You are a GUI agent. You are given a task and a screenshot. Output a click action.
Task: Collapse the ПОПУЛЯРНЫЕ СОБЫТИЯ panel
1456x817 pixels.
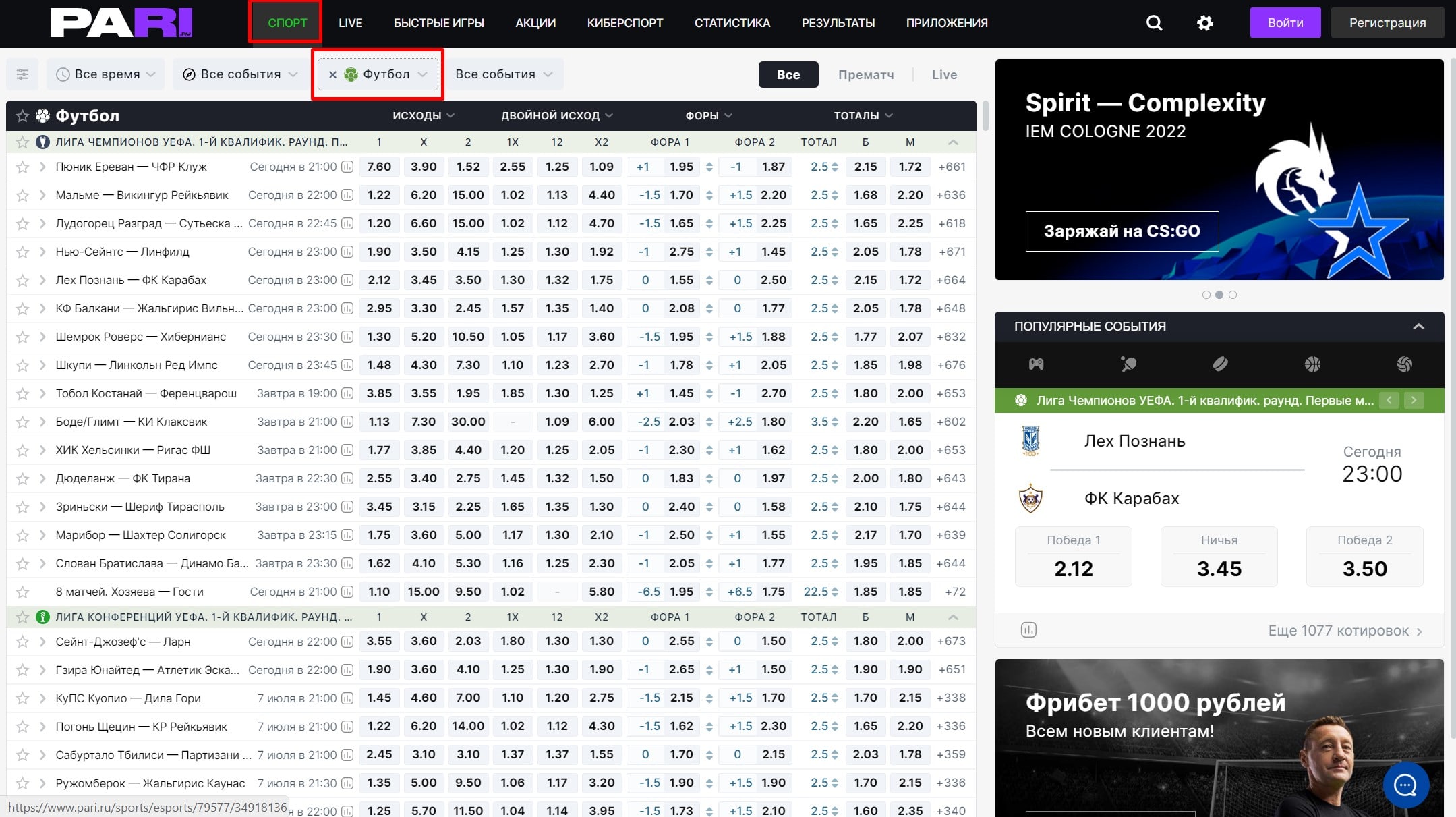click(1418, 327)
